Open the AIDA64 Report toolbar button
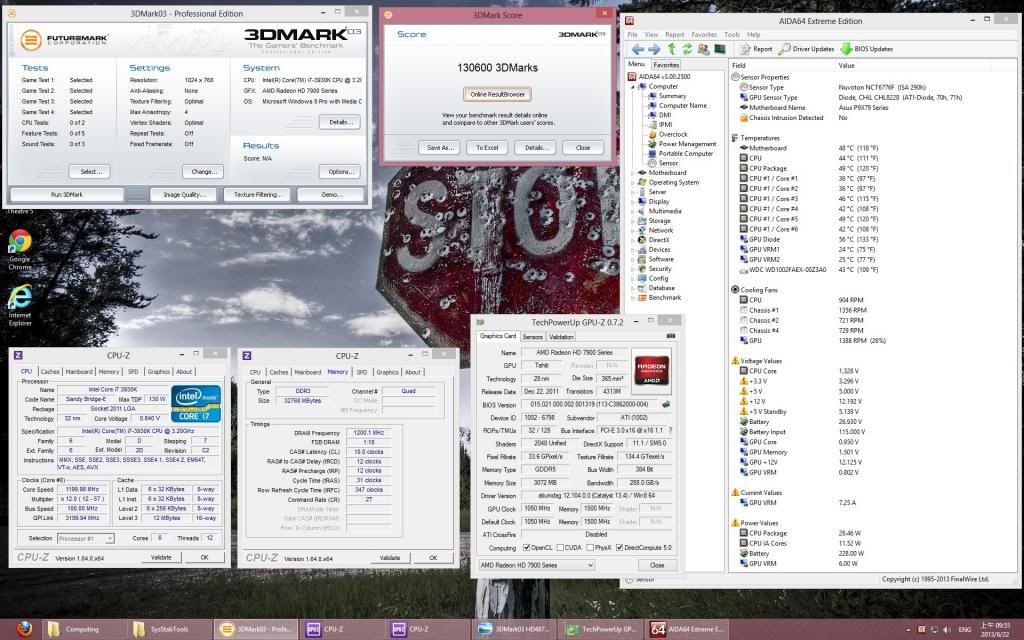Viewport: 1024px width, 640px height. [x=756, y=49]
